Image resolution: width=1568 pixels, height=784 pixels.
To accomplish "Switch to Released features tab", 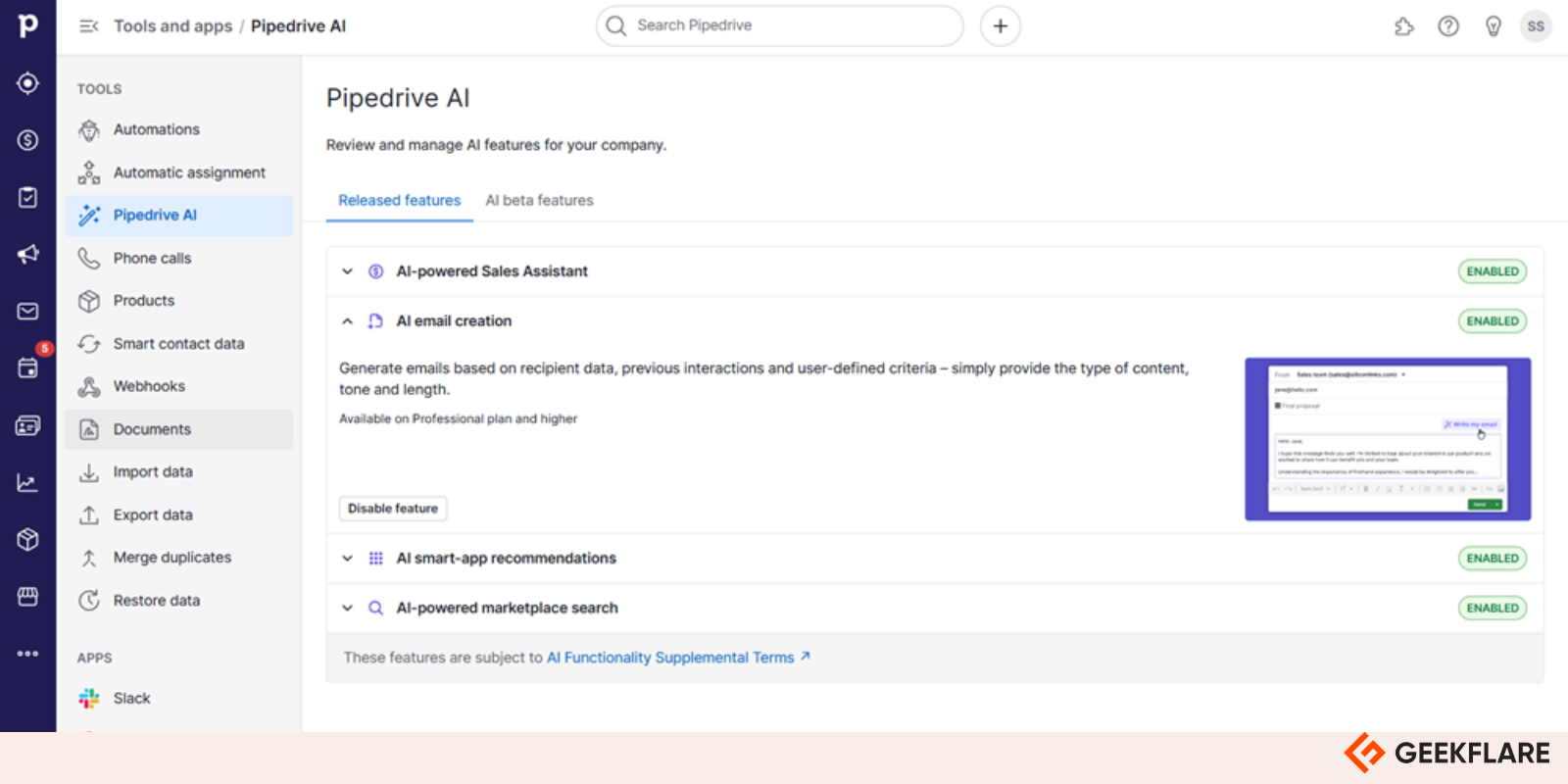I will tap(399, 200).
